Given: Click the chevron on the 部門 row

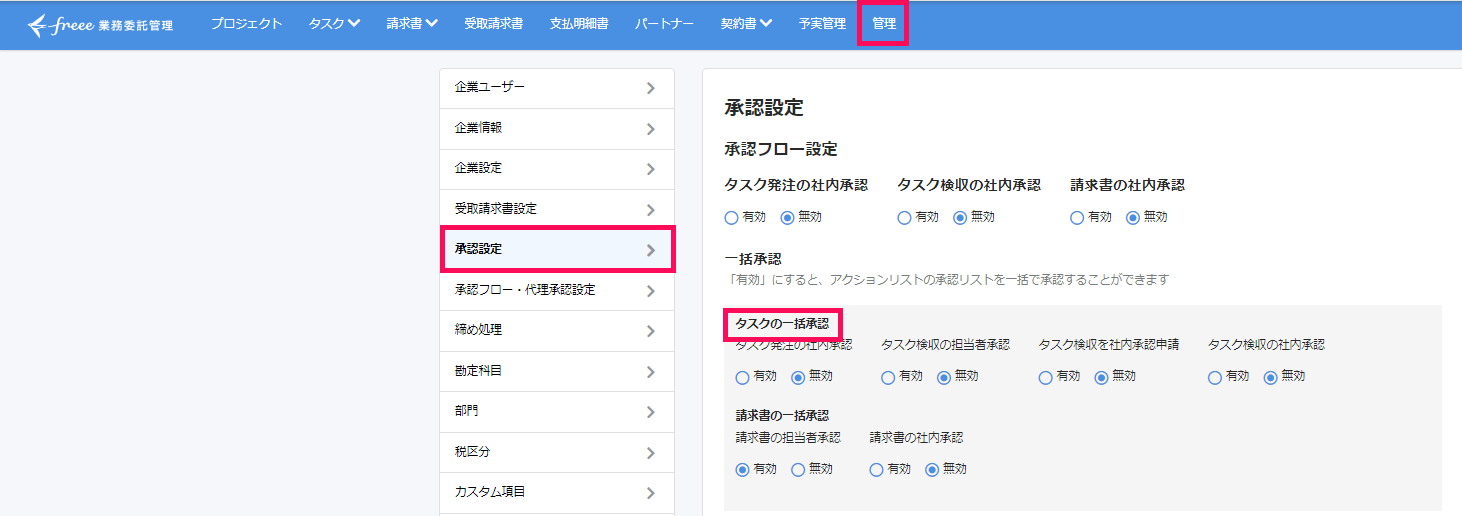Looking at the screenshot, I should click(651, 412).
